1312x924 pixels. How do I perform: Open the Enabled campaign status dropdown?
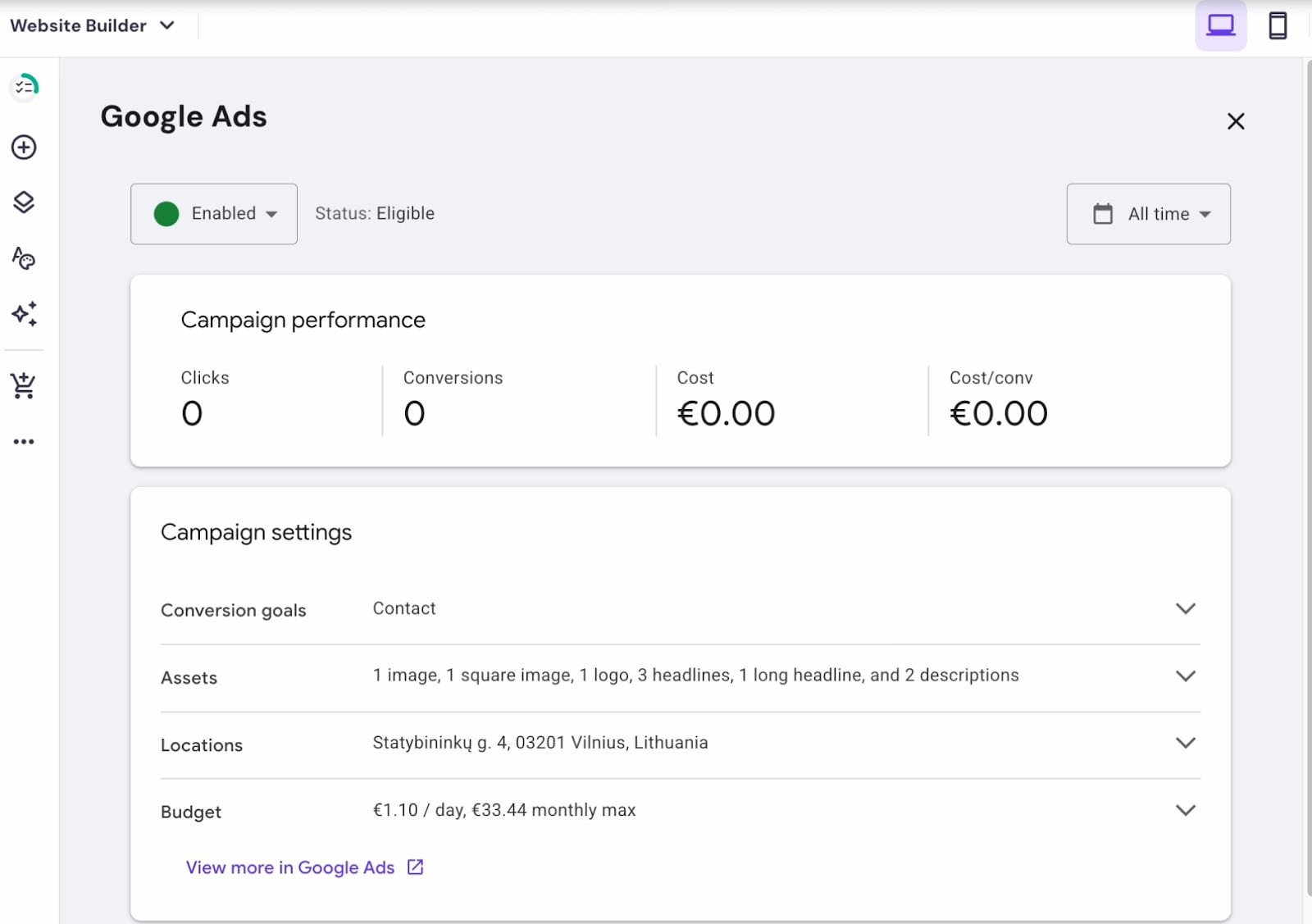[214, 214]
